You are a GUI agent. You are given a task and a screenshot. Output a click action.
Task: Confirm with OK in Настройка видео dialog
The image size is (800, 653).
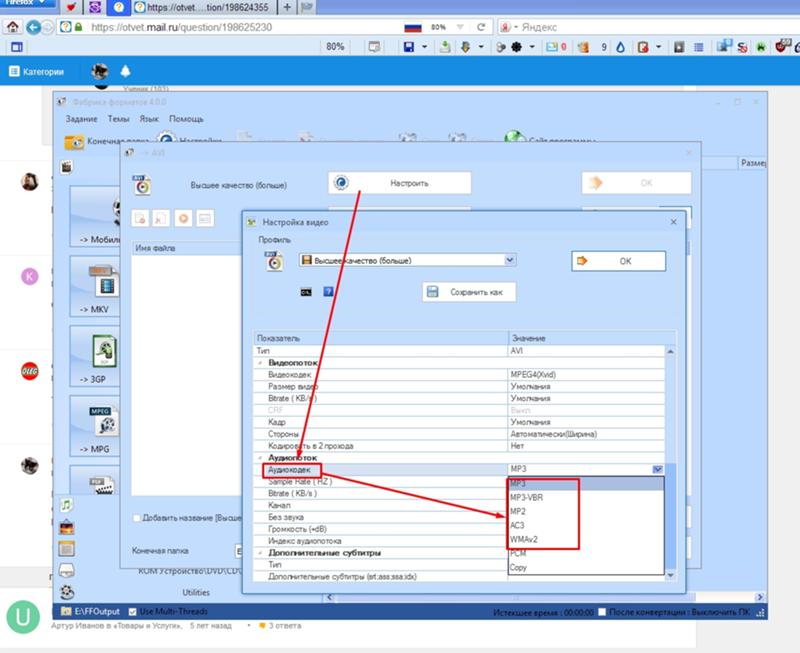[x=618, y=261]
